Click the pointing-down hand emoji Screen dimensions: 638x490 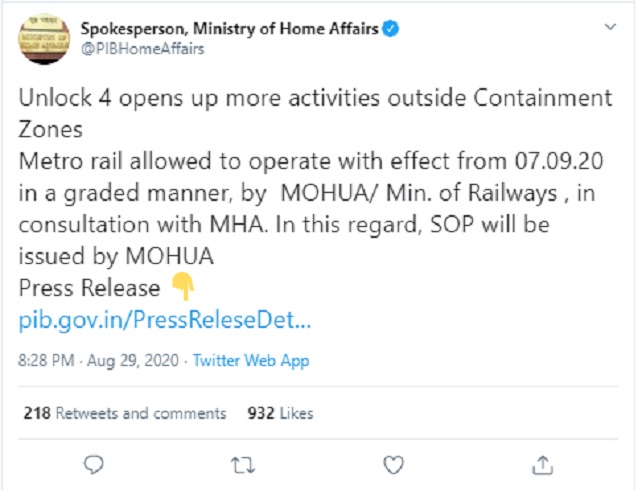(x=183, y=288)
